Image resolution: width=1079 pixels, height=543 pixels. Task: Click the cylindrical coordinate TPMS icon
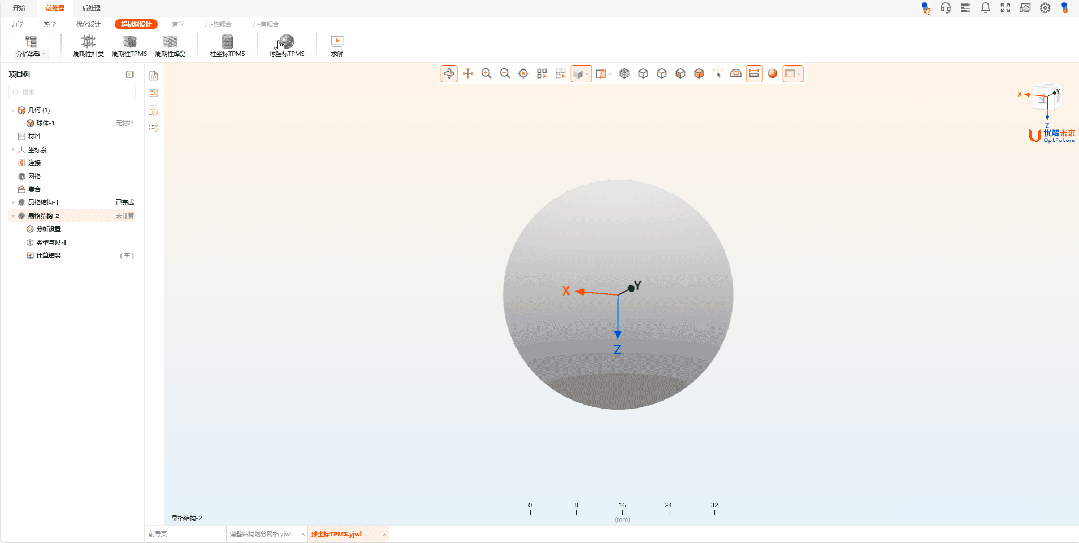pos(227,41)
